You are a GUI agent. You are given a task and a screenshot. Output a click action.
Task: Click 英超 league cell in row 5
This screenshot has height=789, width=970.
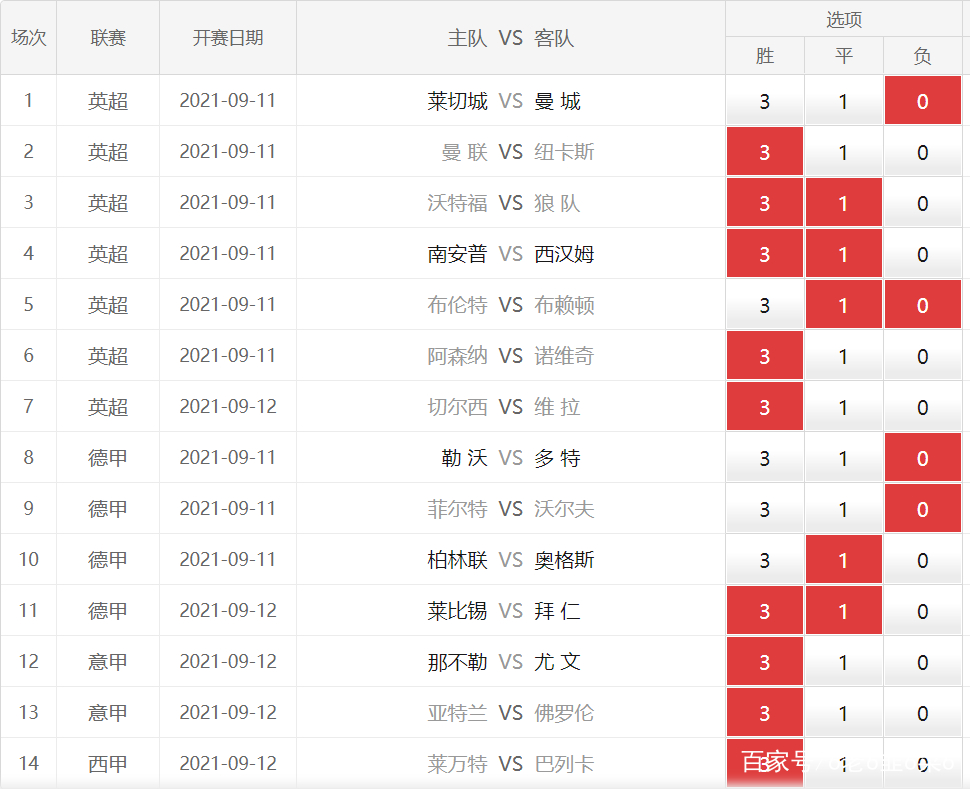(108, 304)
